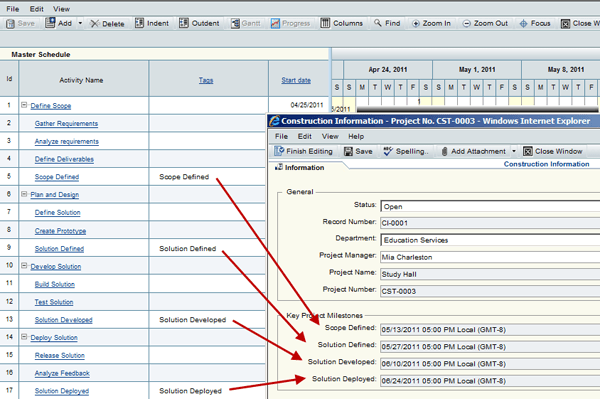Viewport: 600px width, 399px height.
Task: Collapse the Define Scope group
Action: click(x=24, y=105)
